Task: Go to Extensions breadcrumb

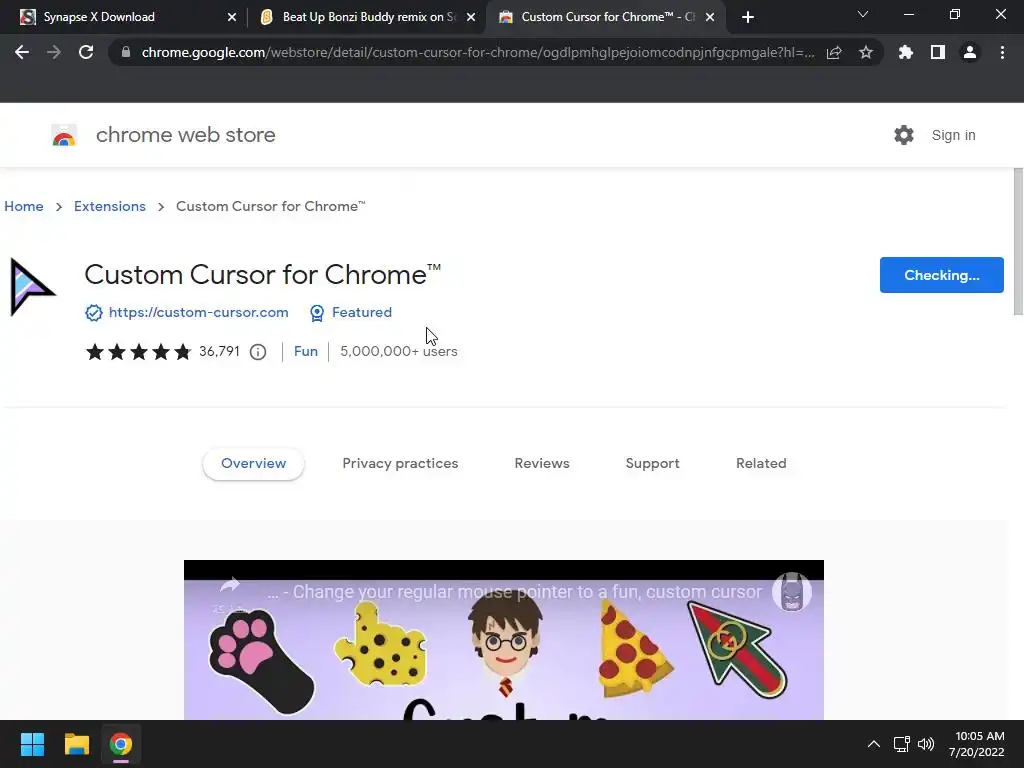Action: 110,206
